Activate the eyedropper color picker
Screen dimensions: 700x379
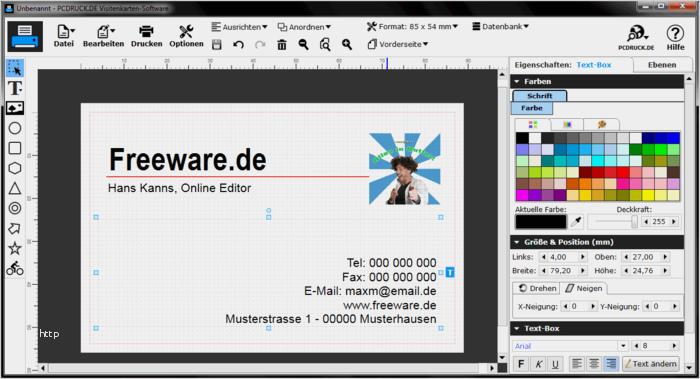click(x=576, y=221)
